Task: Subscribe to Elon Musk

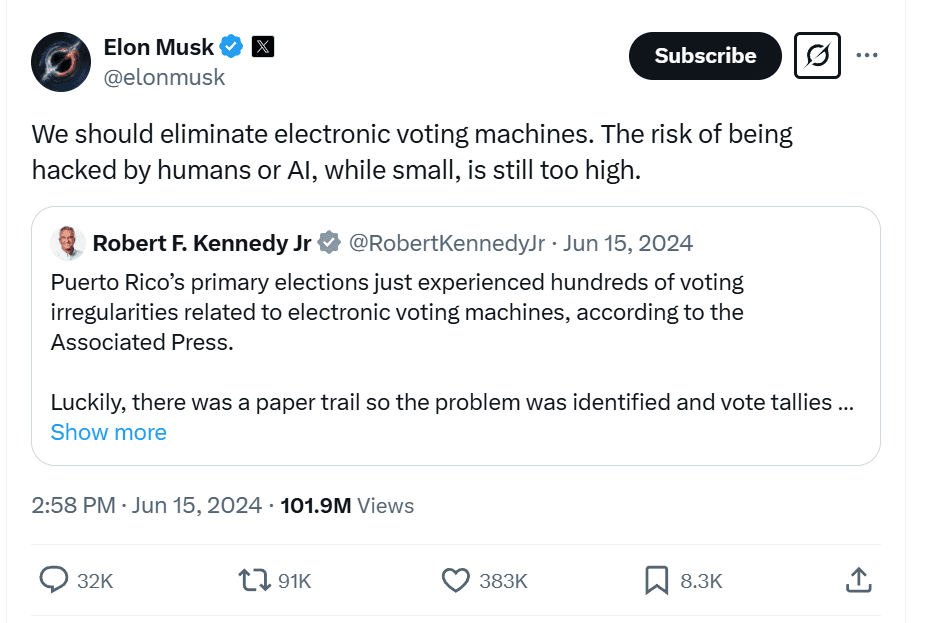Action: coord(705,56)
